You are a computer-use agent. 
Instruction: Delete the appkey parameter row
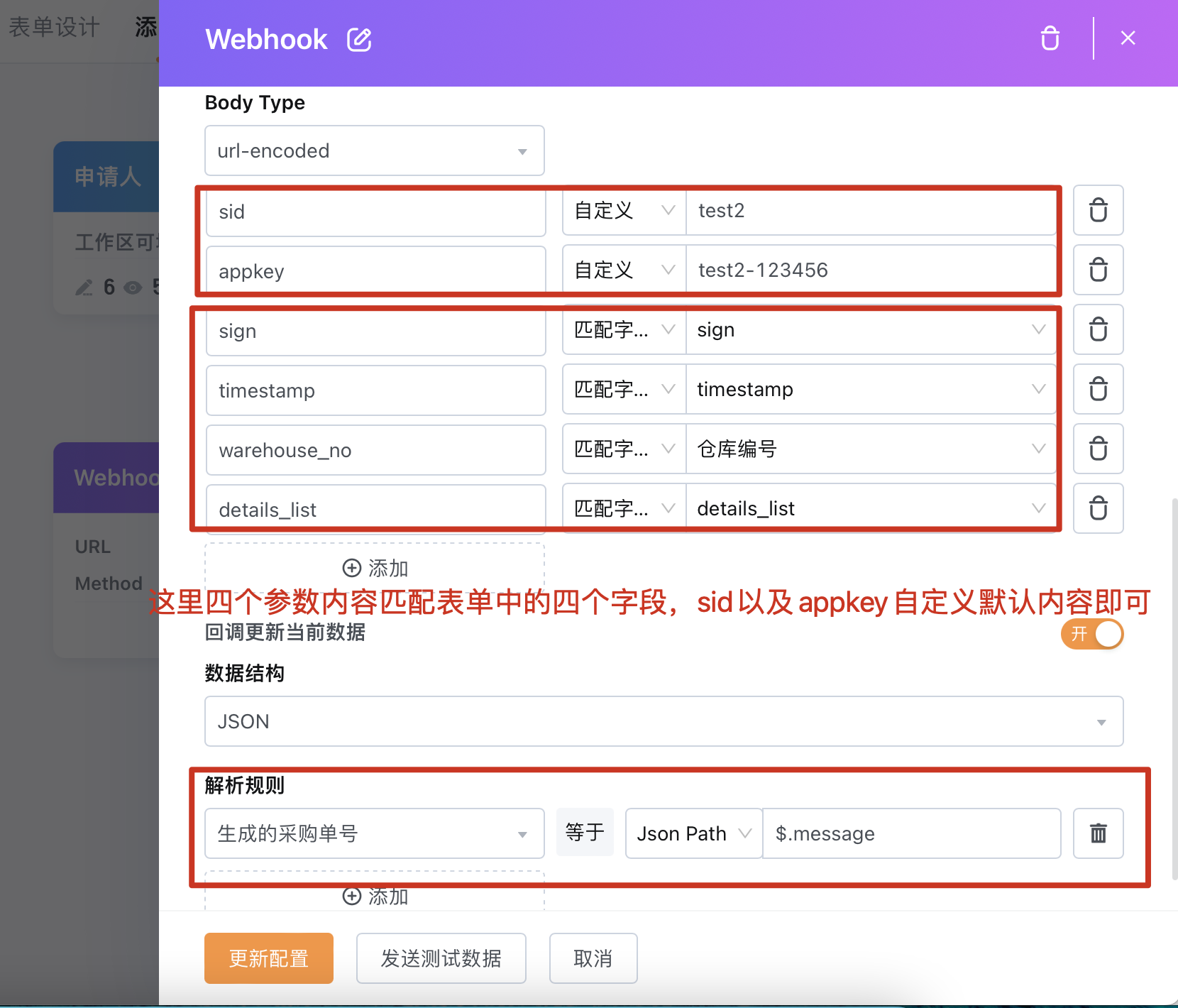[1098, 270]
